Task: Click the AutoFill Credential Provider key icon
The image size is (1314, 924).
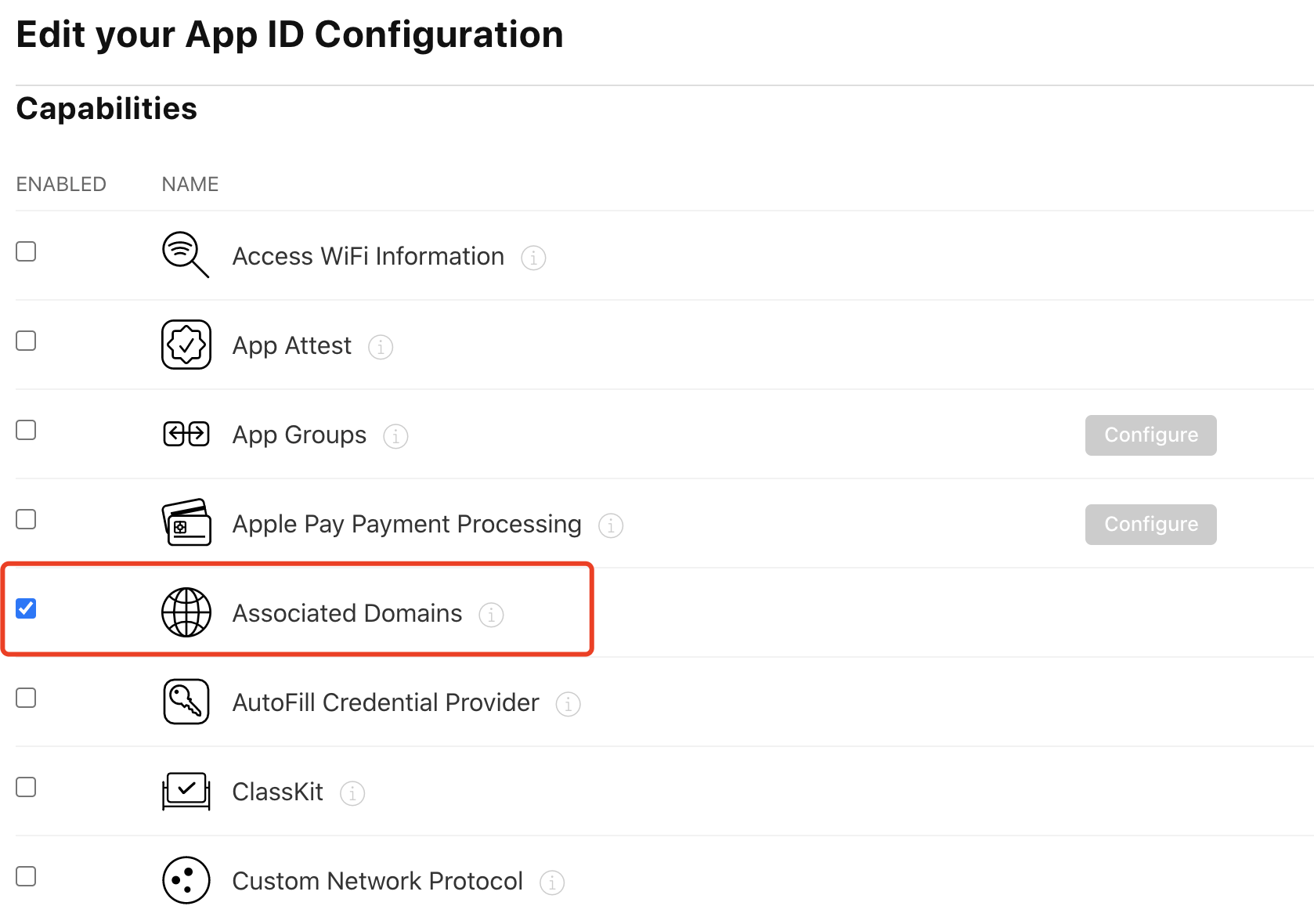Action: tap(186, 702)
